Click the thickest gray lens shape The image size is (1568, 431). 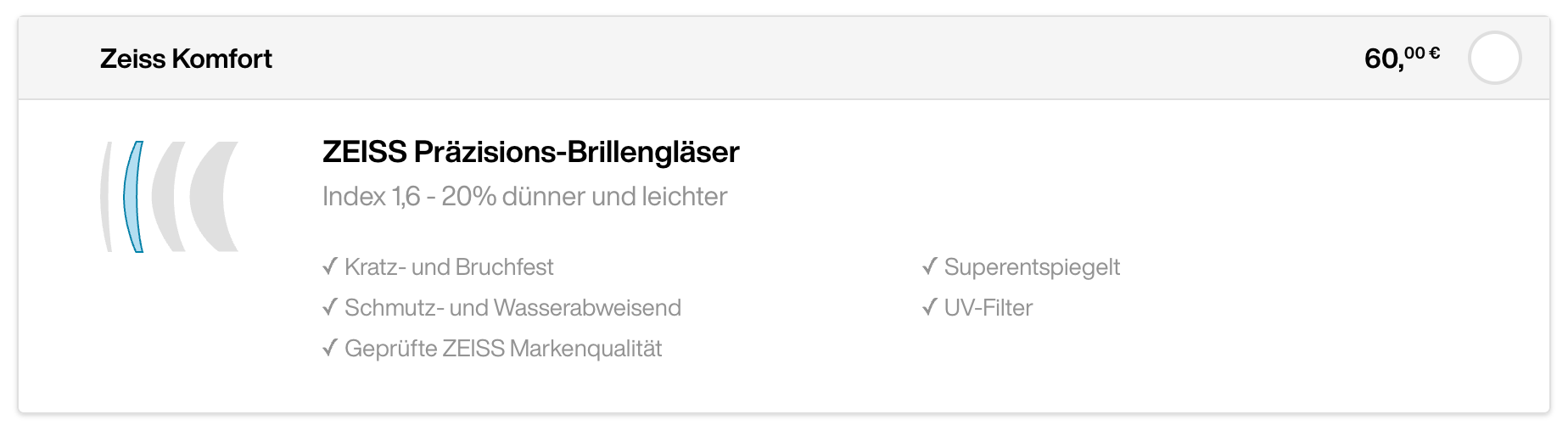coord(212,197)
